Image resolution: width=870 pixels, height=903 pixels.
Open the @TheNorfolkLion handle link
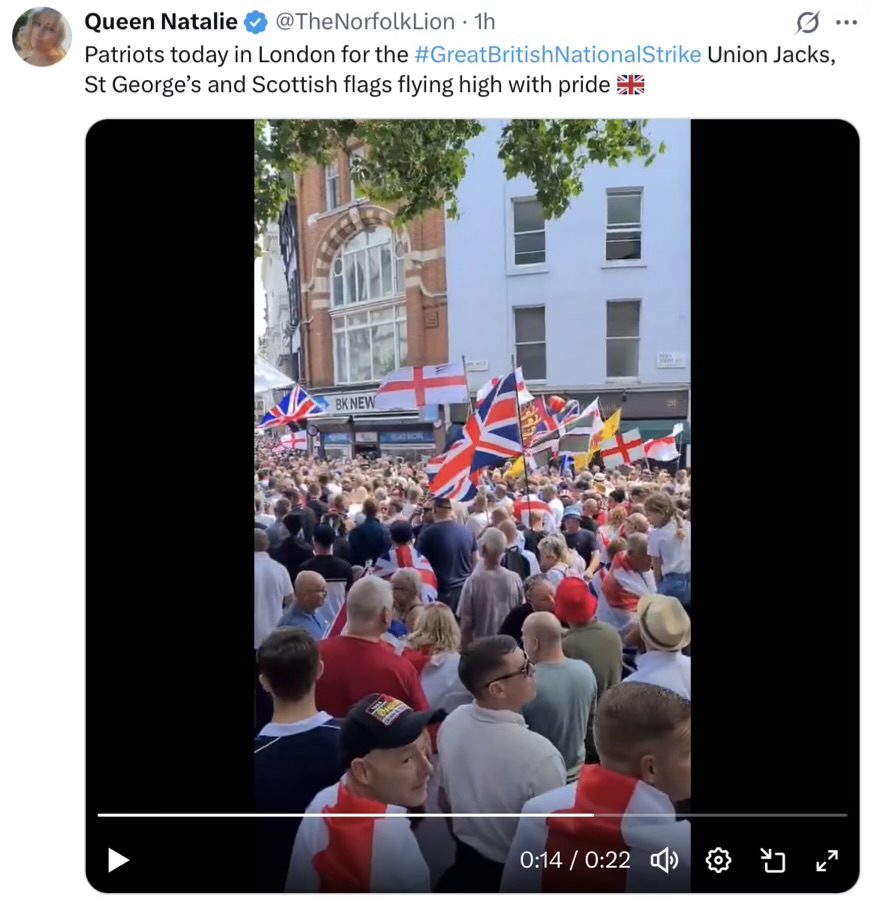click(365, 22)
